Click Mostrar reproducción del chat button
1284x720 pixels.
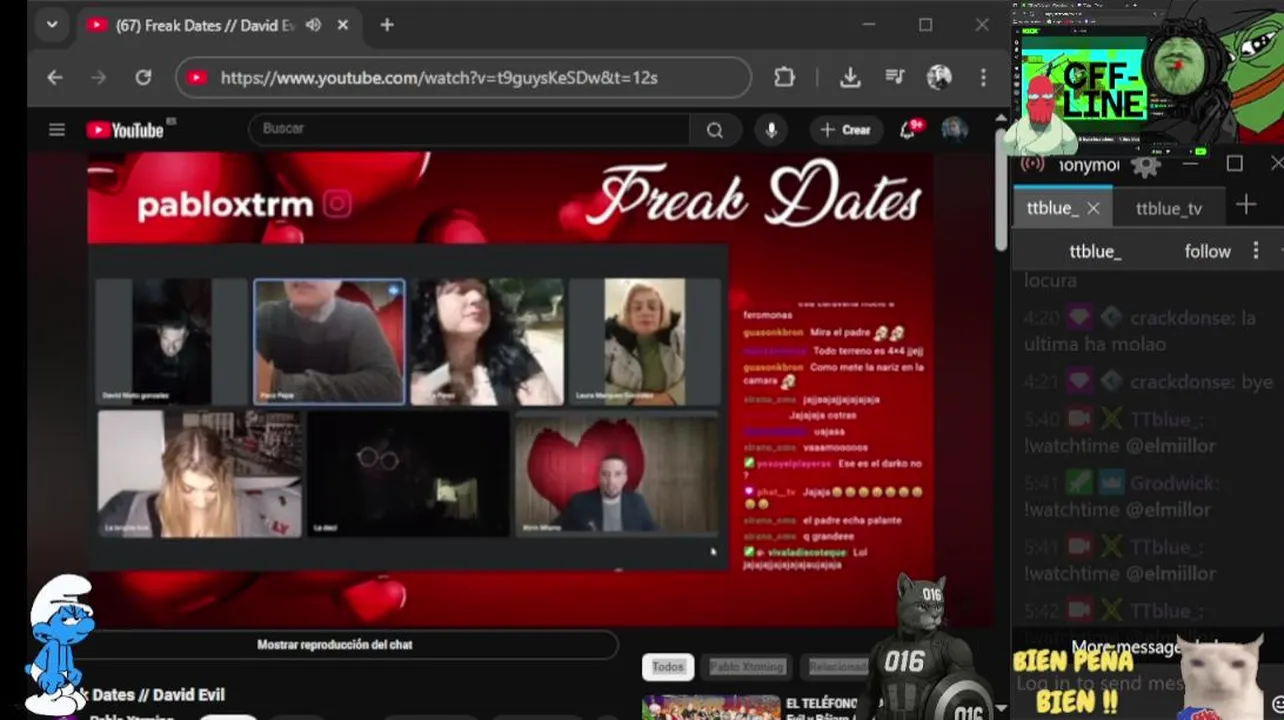[335, 645]
